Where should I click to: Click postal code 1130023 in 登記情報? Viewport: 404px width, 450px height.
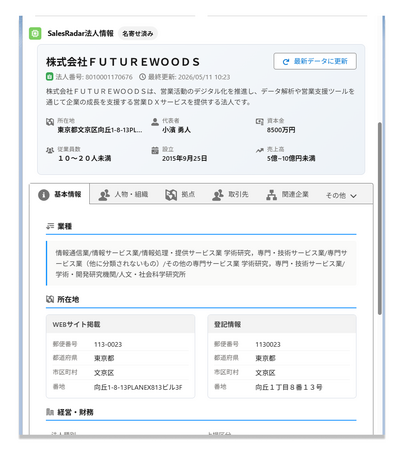[x=268, y=344]
